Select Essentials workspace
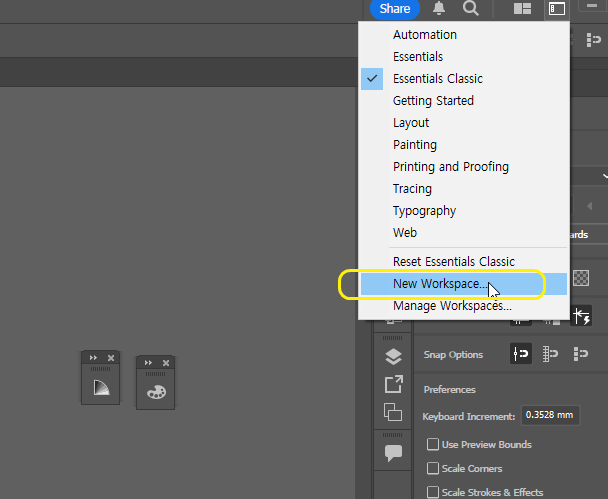This screenshot has height=499, width=608. point(464,57)
